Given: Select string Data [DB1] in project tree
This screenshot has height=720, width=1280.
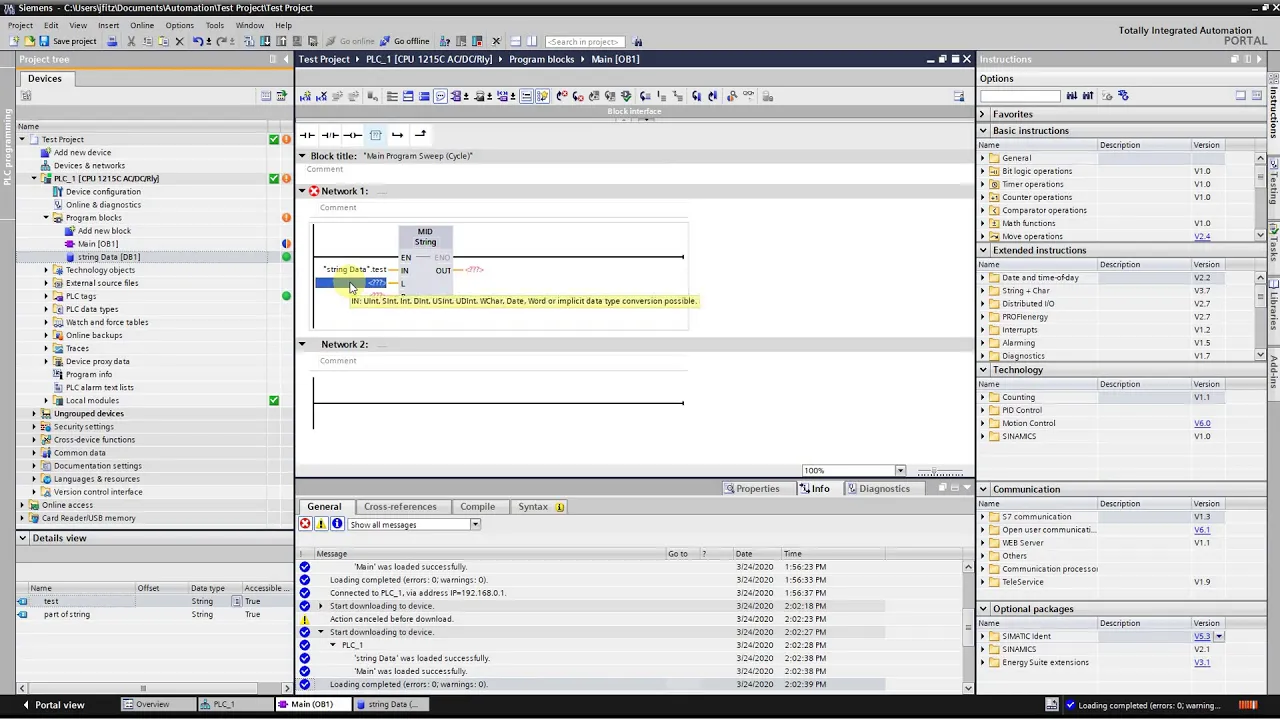Looking at the screenshot, I should pos(108,257).
